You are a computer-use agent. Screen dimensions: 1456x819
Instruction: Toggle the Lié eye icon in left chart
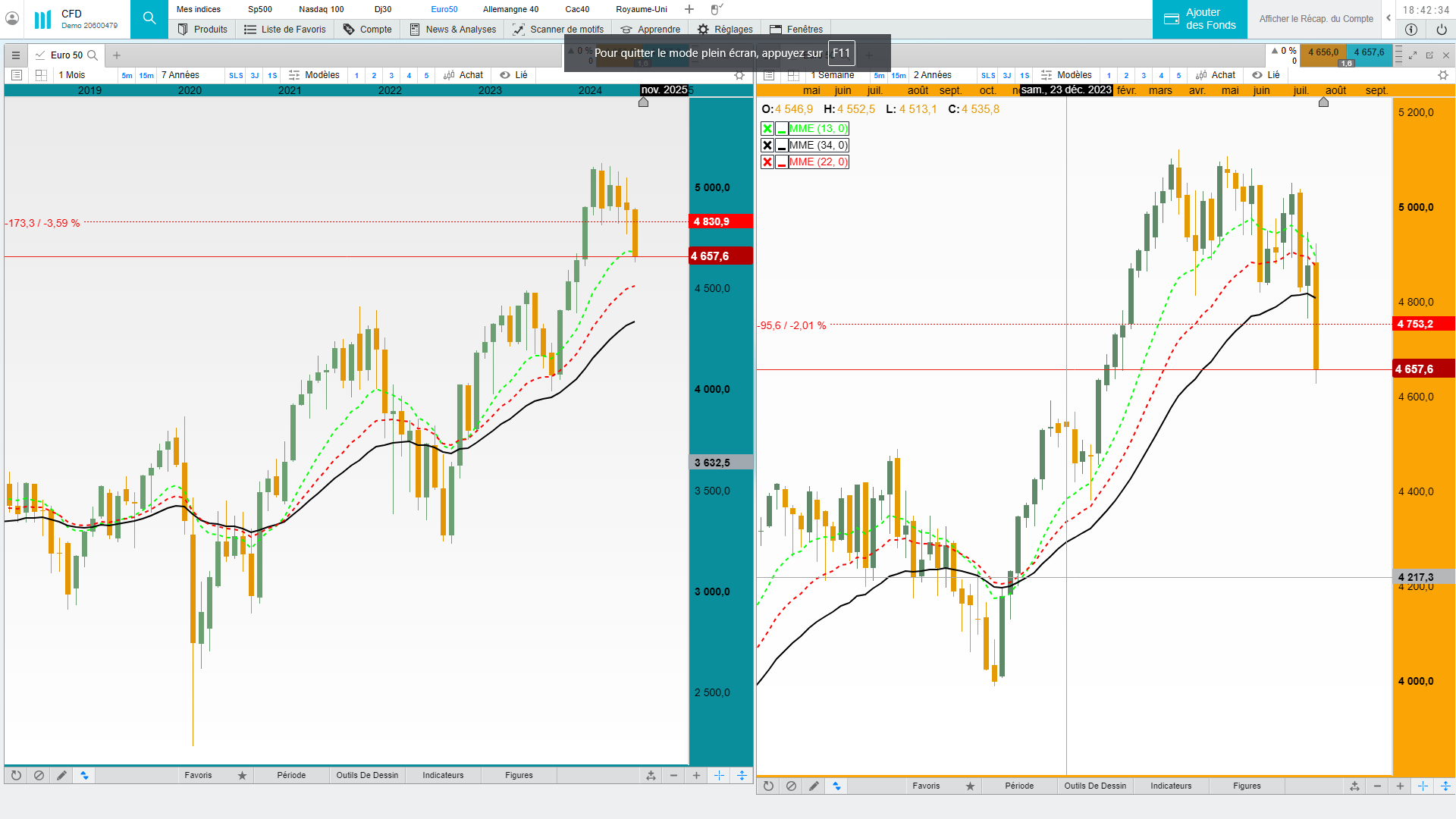pyautogui.click(x=505, y=75)
